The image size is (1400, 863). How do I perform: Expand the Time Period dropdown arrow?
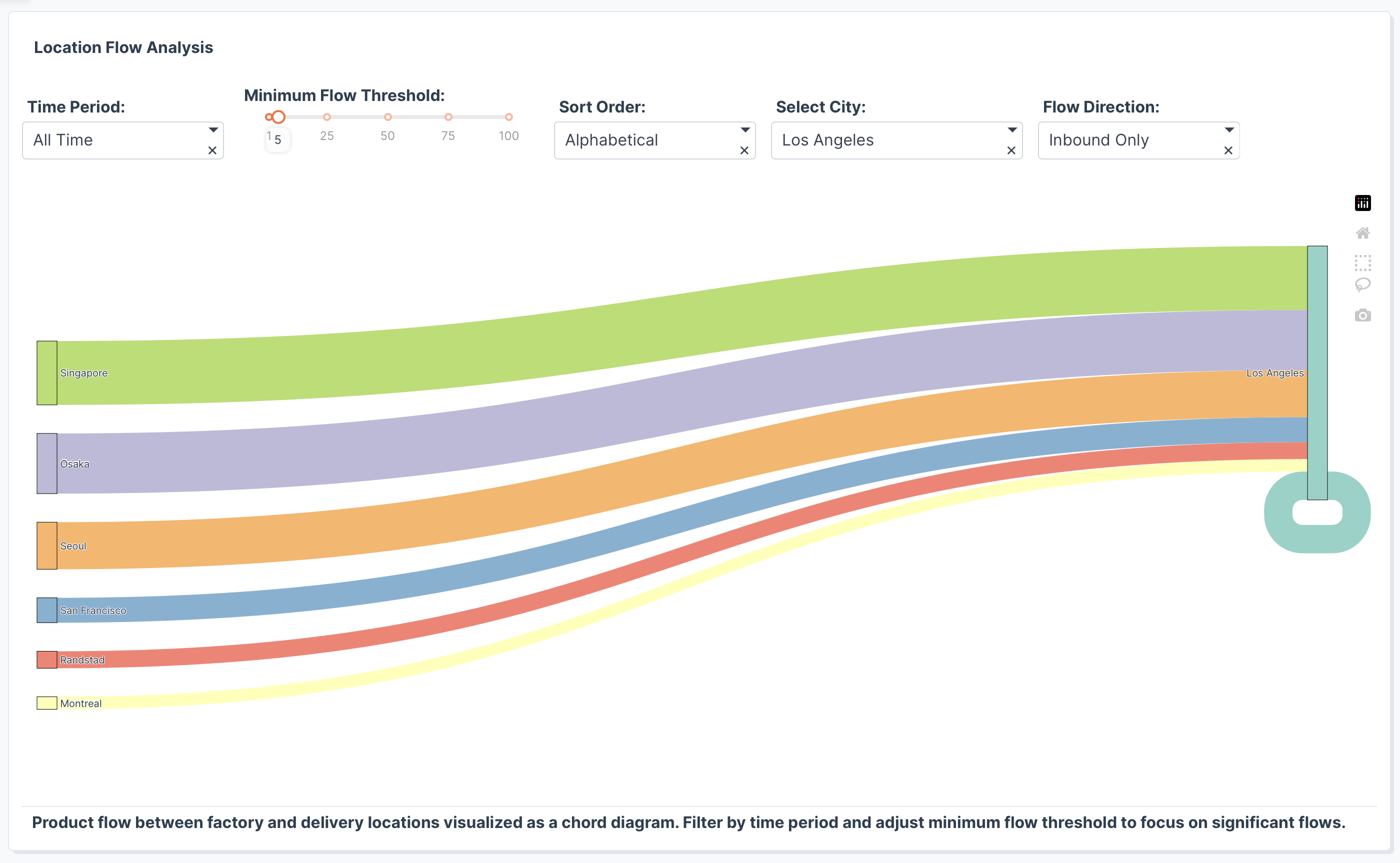tap(213, 130)
